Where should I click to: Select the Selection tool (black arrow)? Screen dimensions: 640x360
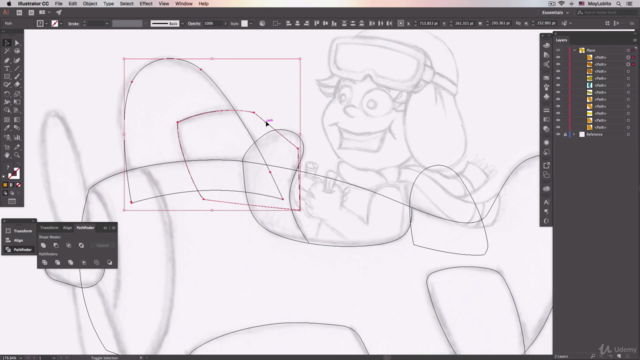[x=7, y=42]
